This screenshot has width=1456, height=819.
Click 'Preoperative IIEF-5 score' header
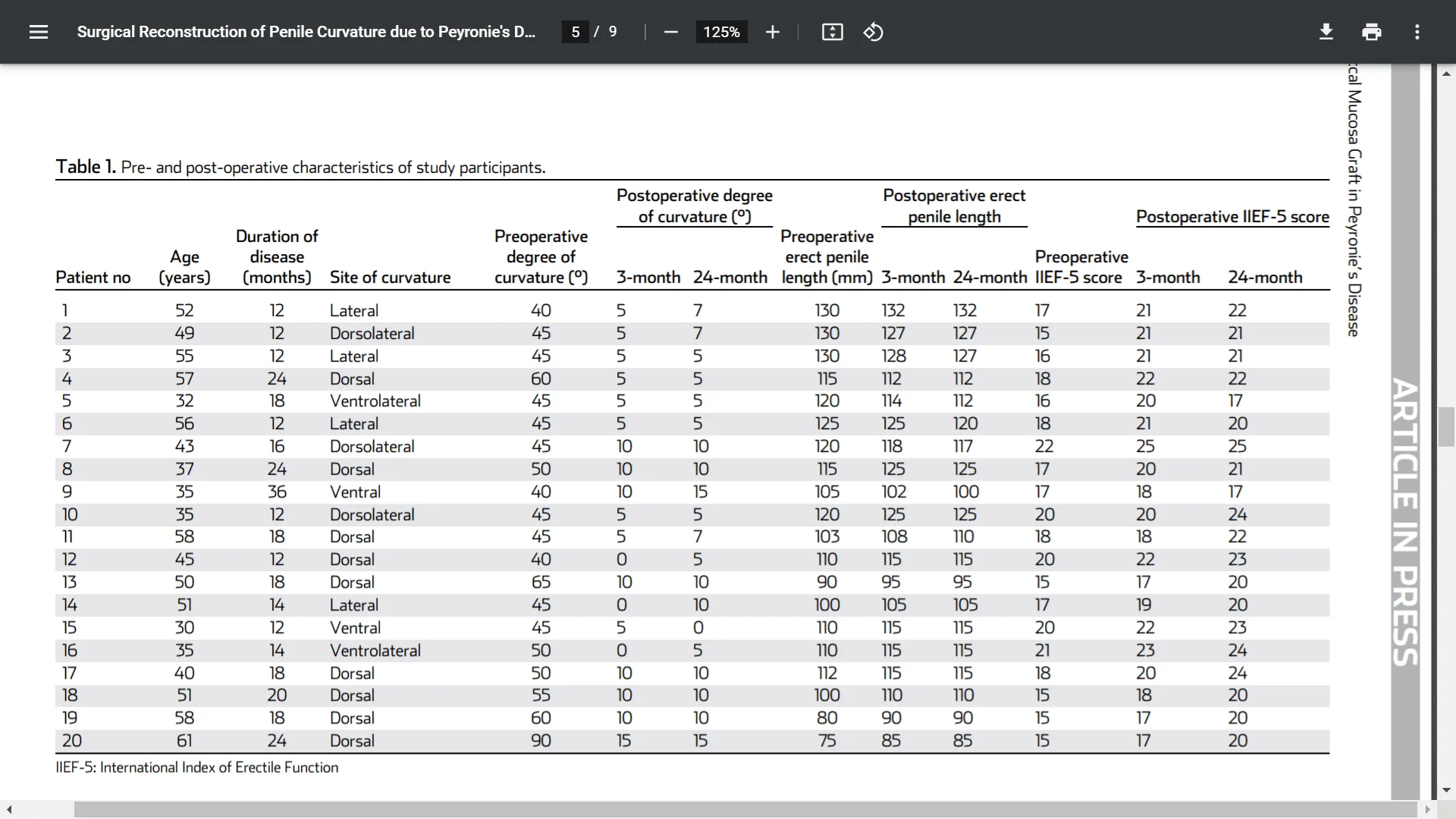point(1081,267)
